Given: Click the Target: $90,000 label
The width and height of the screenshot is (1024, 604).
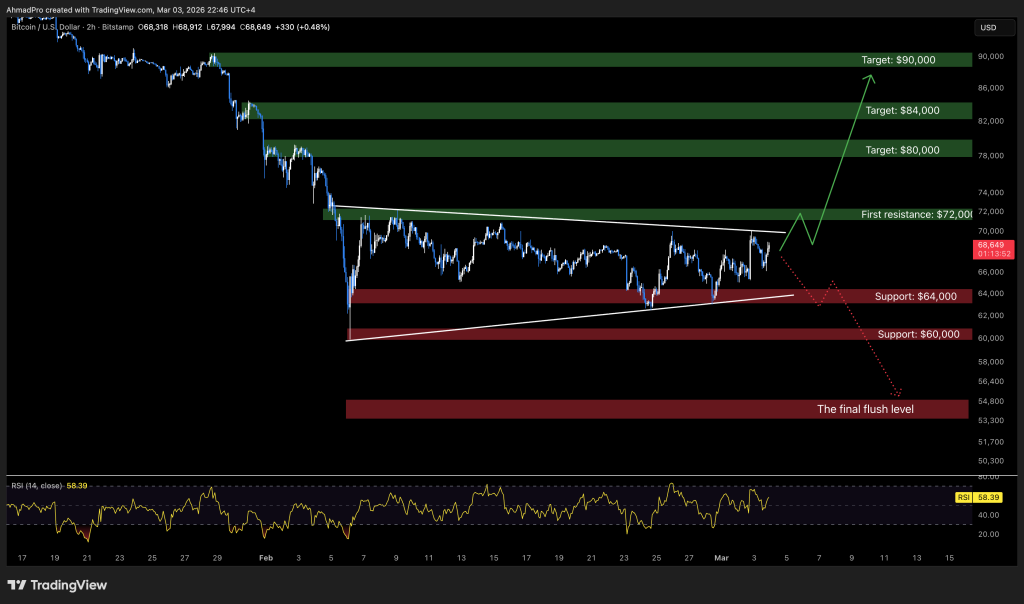Looking at the screenshot, I should click(x=900, y=60).
